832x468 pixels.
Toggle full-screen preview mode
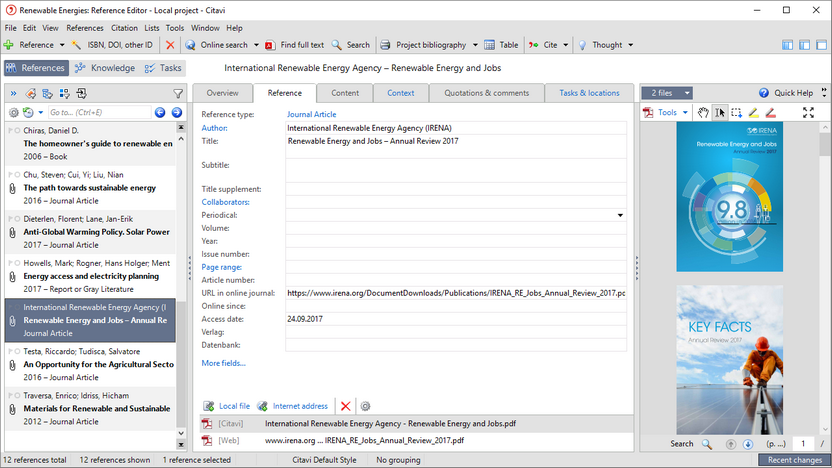click(x=808, y=112)
